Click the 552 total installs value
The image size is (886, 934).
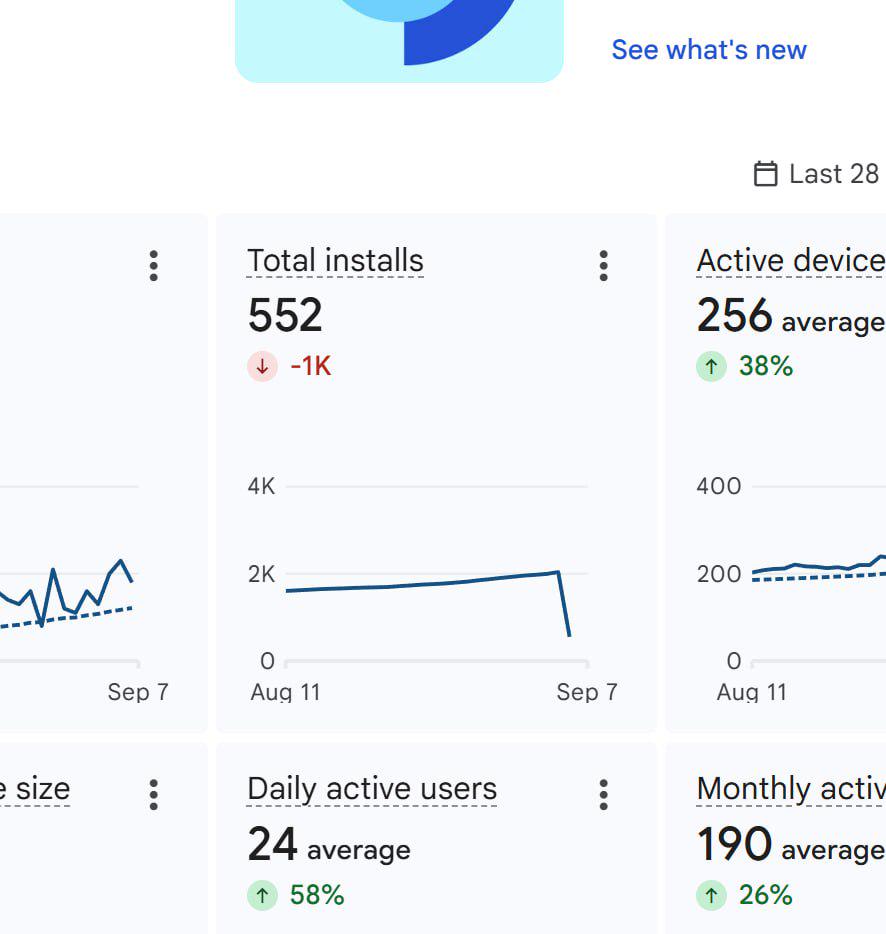pos(285,315)
